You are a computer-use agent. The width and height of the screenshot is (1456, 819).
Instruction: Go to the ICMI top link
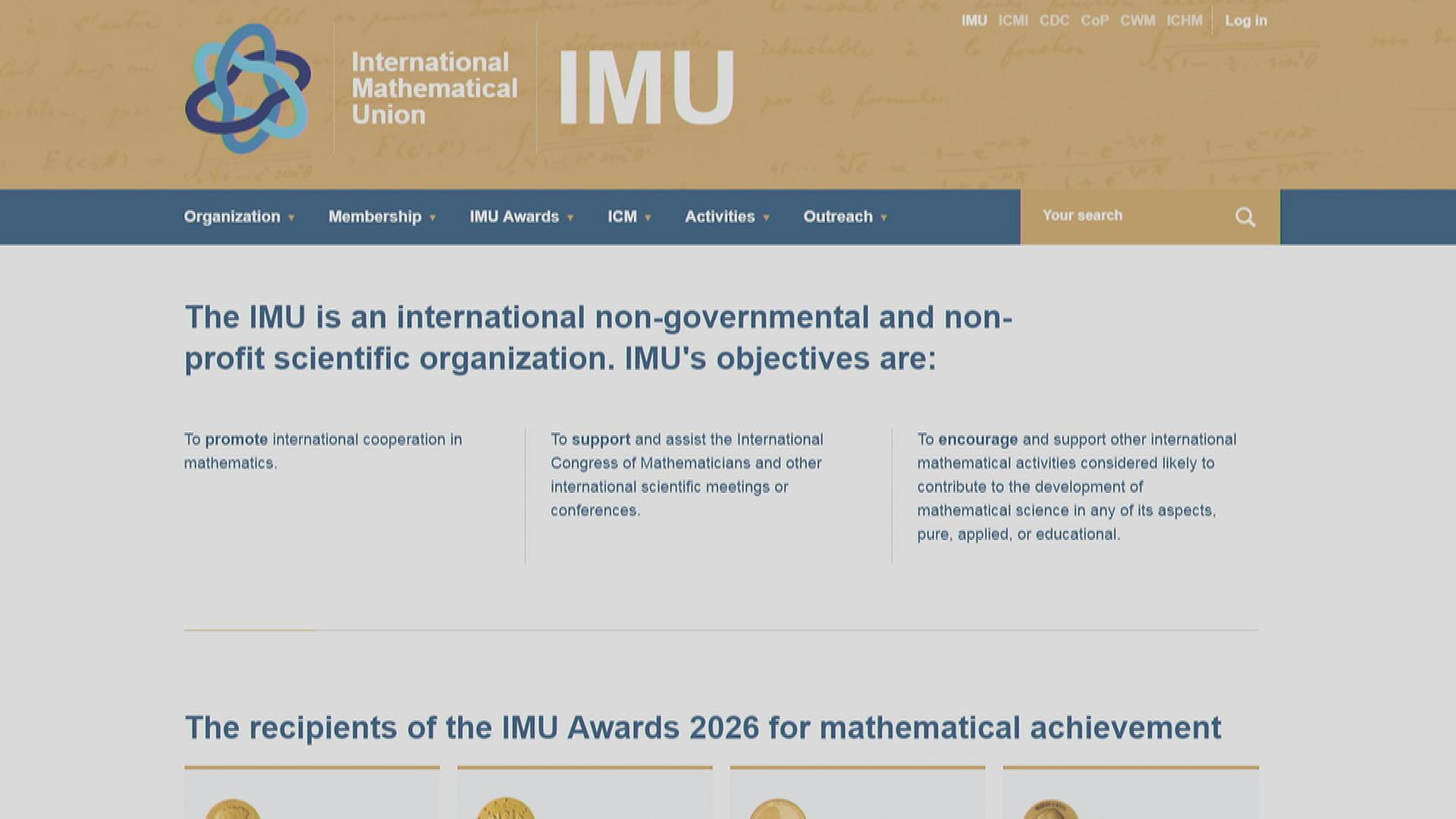[x=1013, y=20]
